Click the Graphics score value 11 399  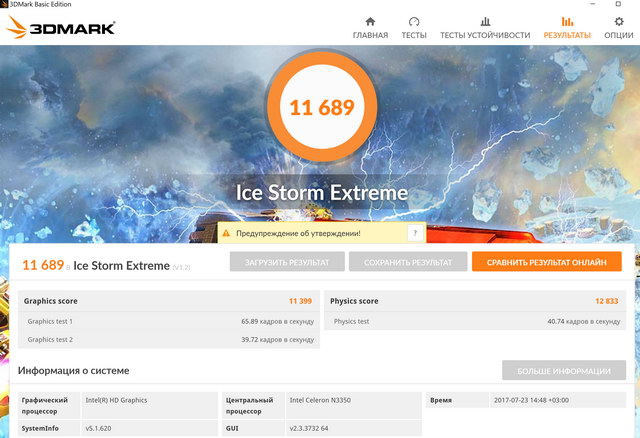coord(300,301)
